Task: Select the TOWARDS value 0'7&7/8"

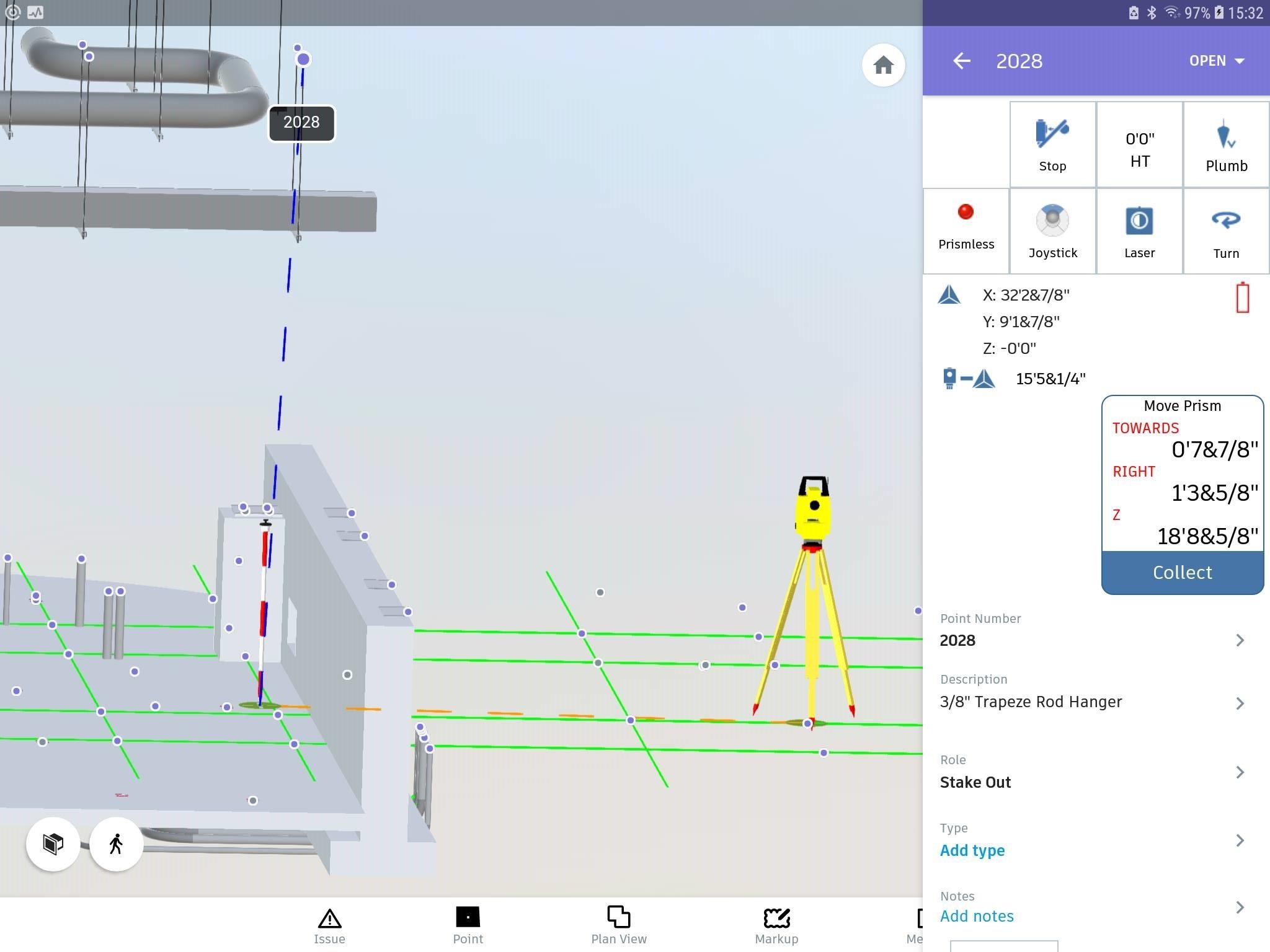Action: (x=1214, y=450)
